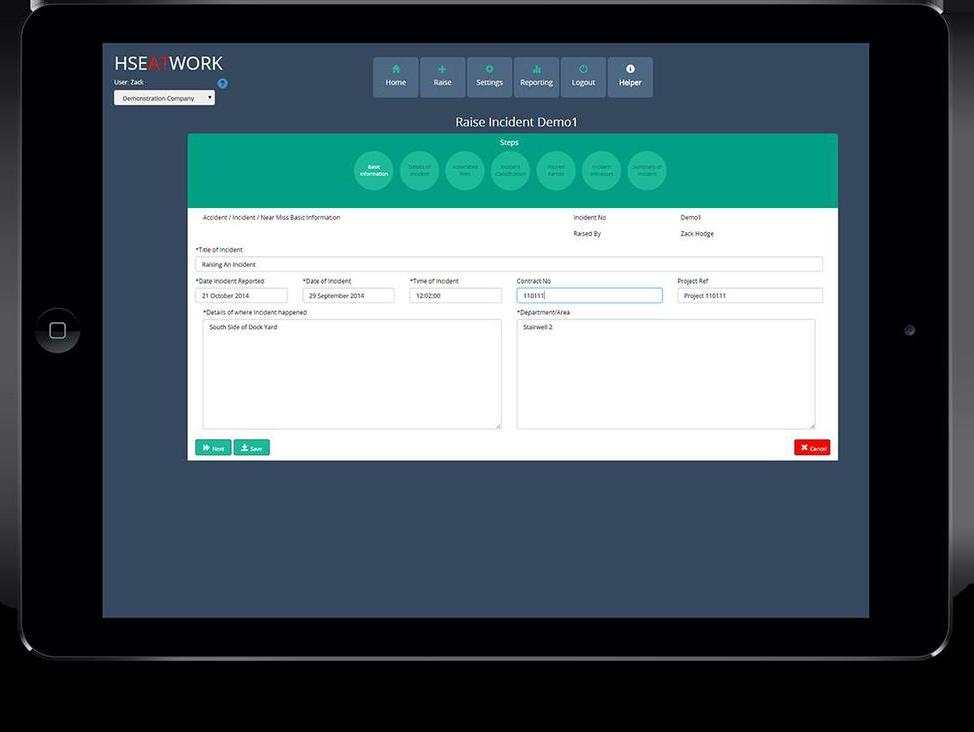Open Settings from the top navigation
The height and width of the screenshot is (732, 974).
point(489,77)
